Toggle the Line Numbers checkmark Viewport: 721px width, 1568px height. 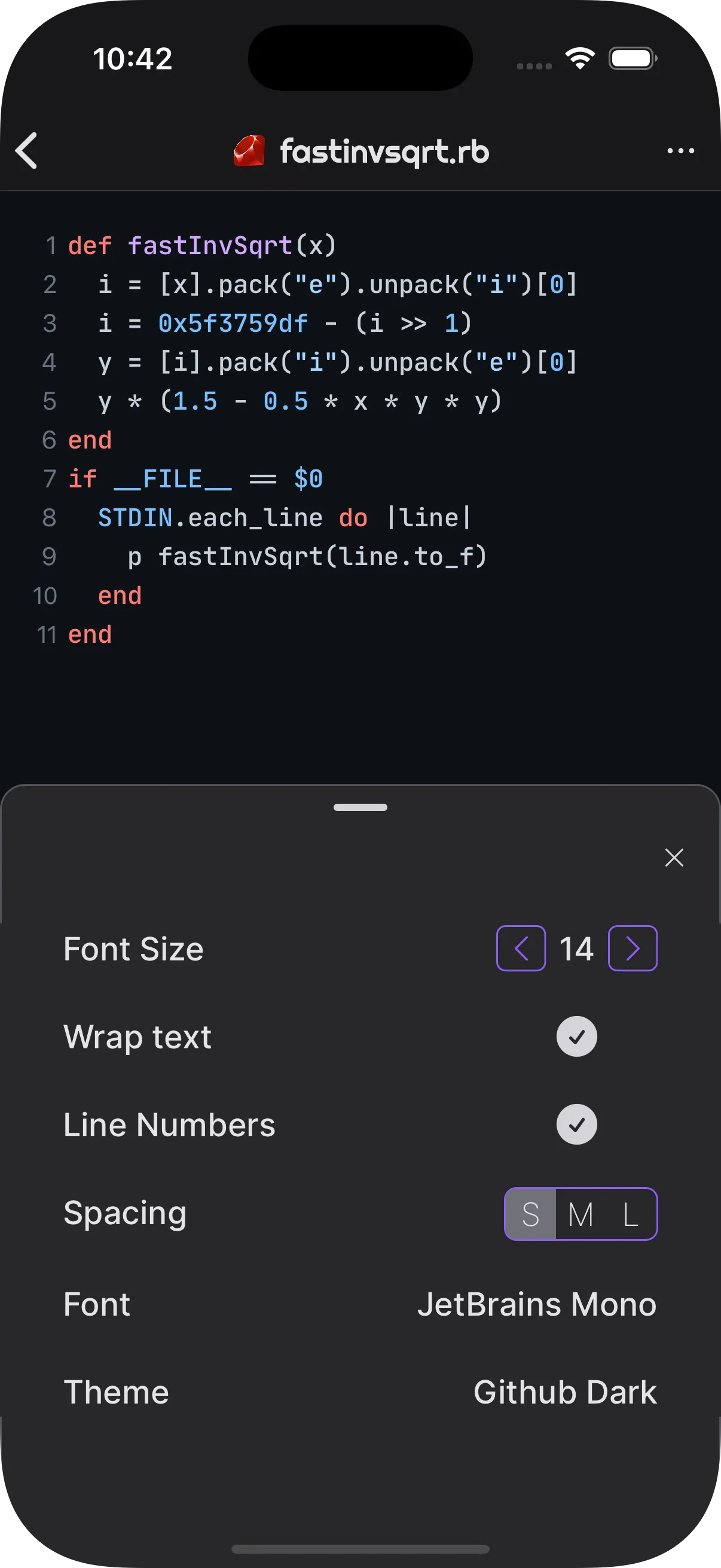pos(576,1124)
